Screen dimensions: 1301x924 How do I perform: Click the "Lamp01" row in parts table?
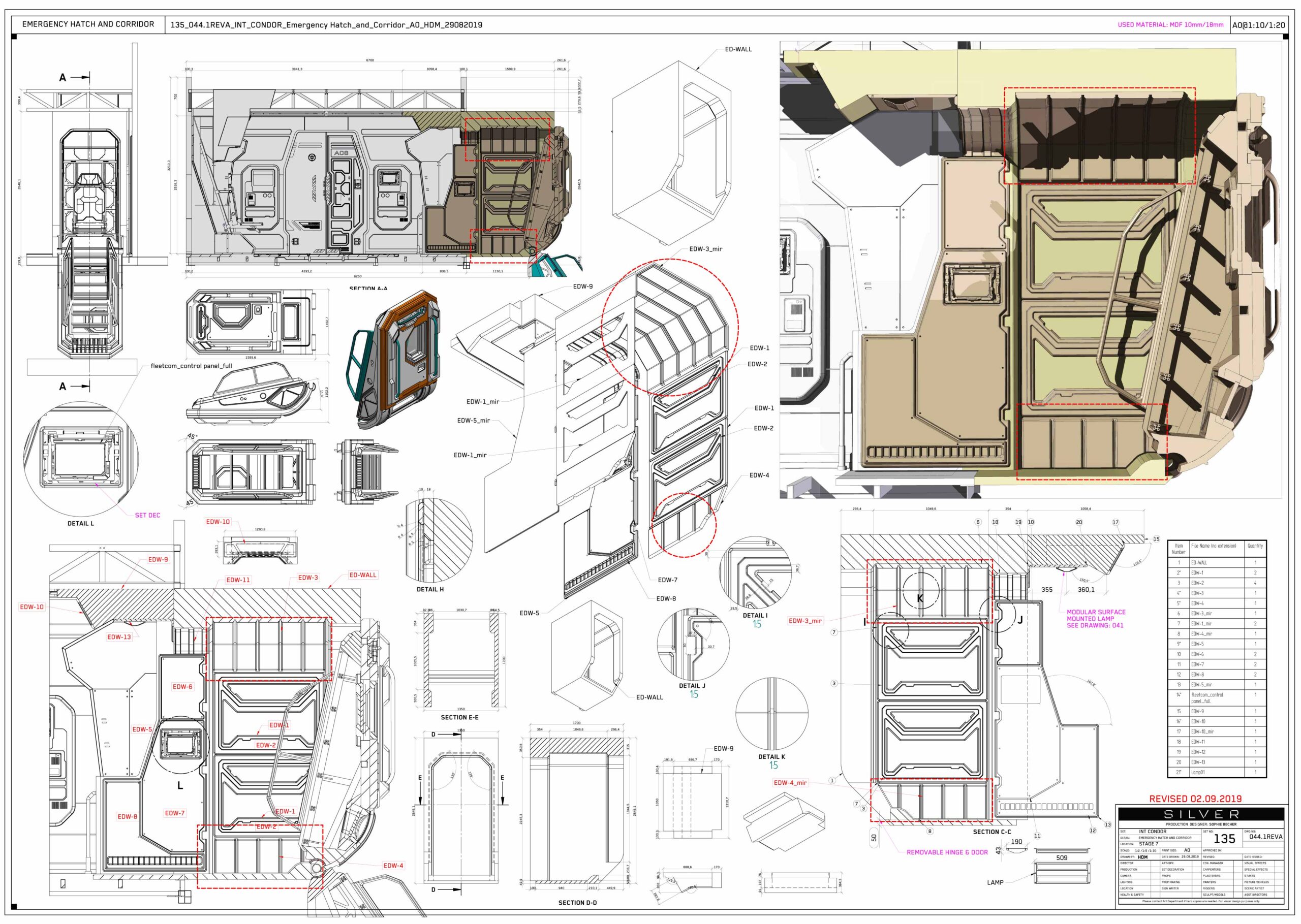pos(1217,772)
